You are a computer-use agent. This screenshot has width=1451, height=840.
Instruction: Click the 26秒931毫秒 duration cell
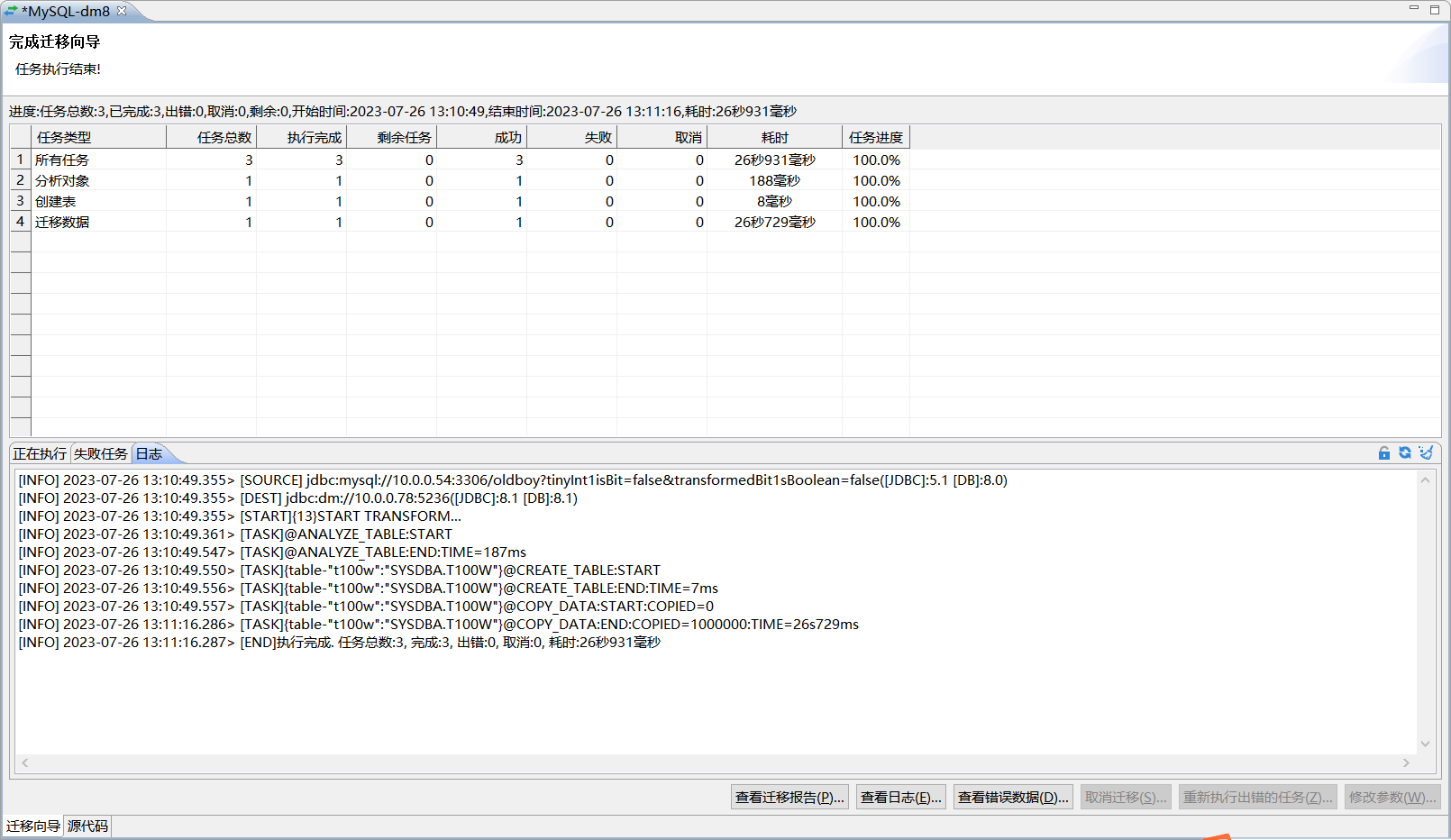tap(775, 160)
